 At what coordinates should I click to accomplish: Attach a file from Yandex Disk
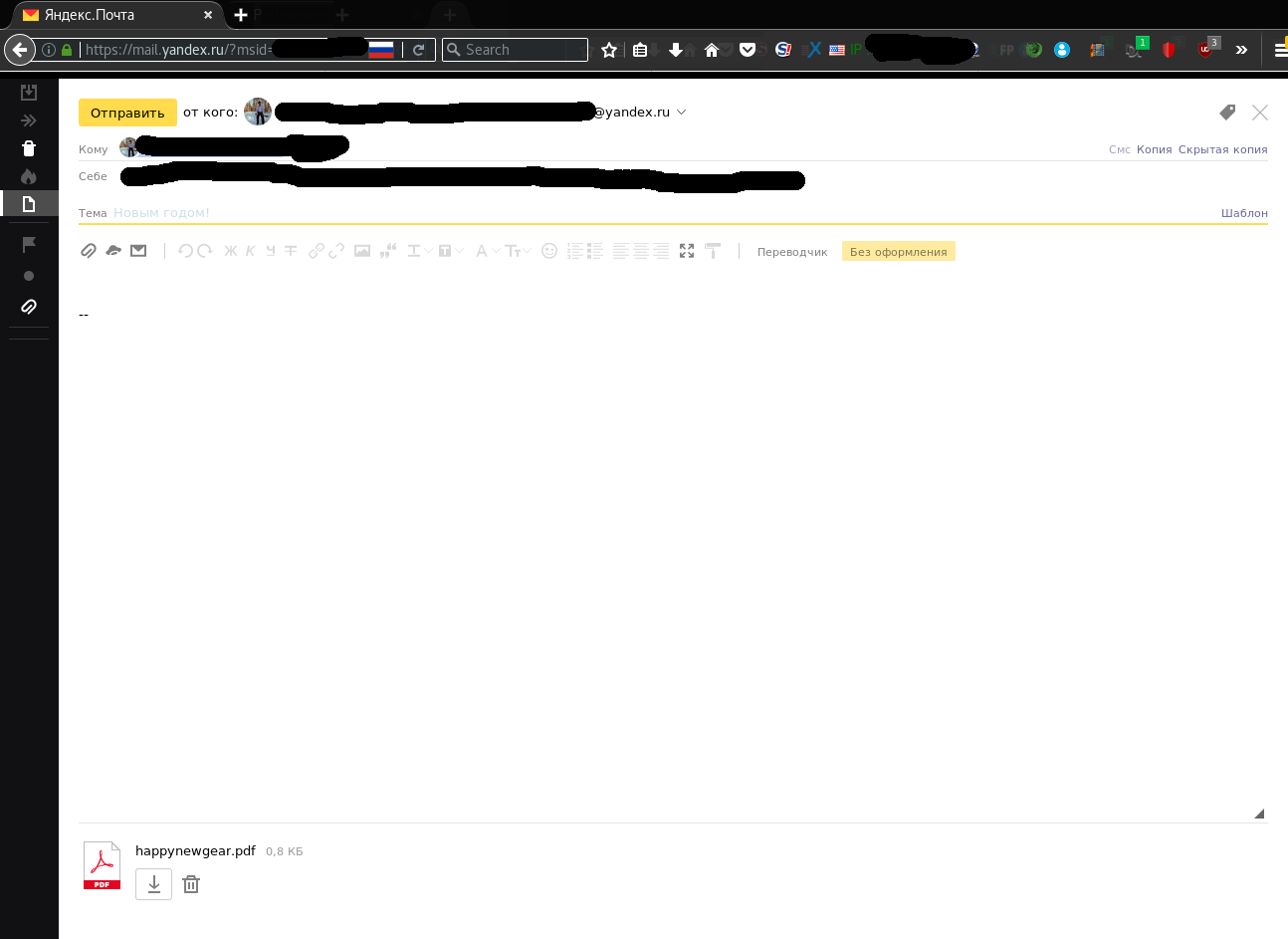[x=113, y=251]
